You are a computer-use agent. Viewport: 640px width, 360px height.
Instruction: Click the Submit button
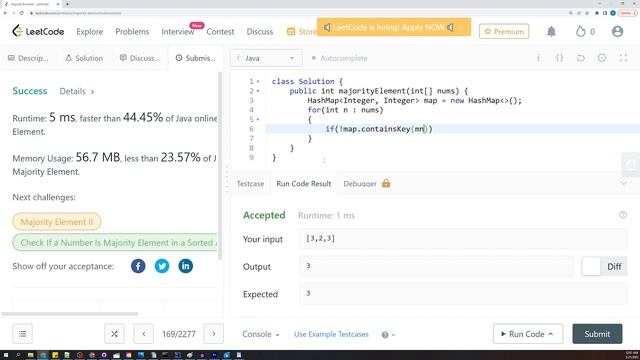597,334
